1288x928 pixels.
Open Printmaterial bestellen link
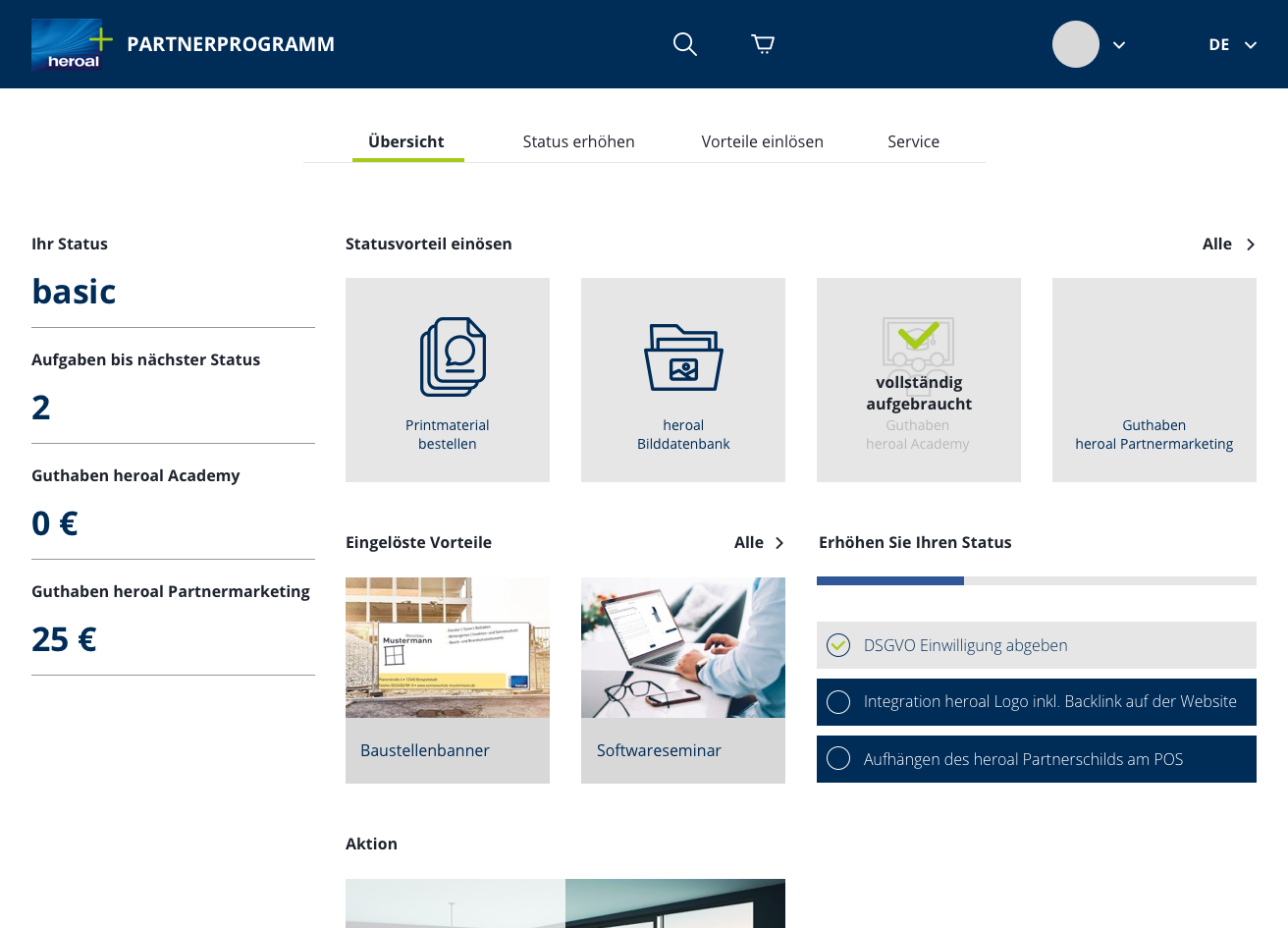click(x=448, y=434)
